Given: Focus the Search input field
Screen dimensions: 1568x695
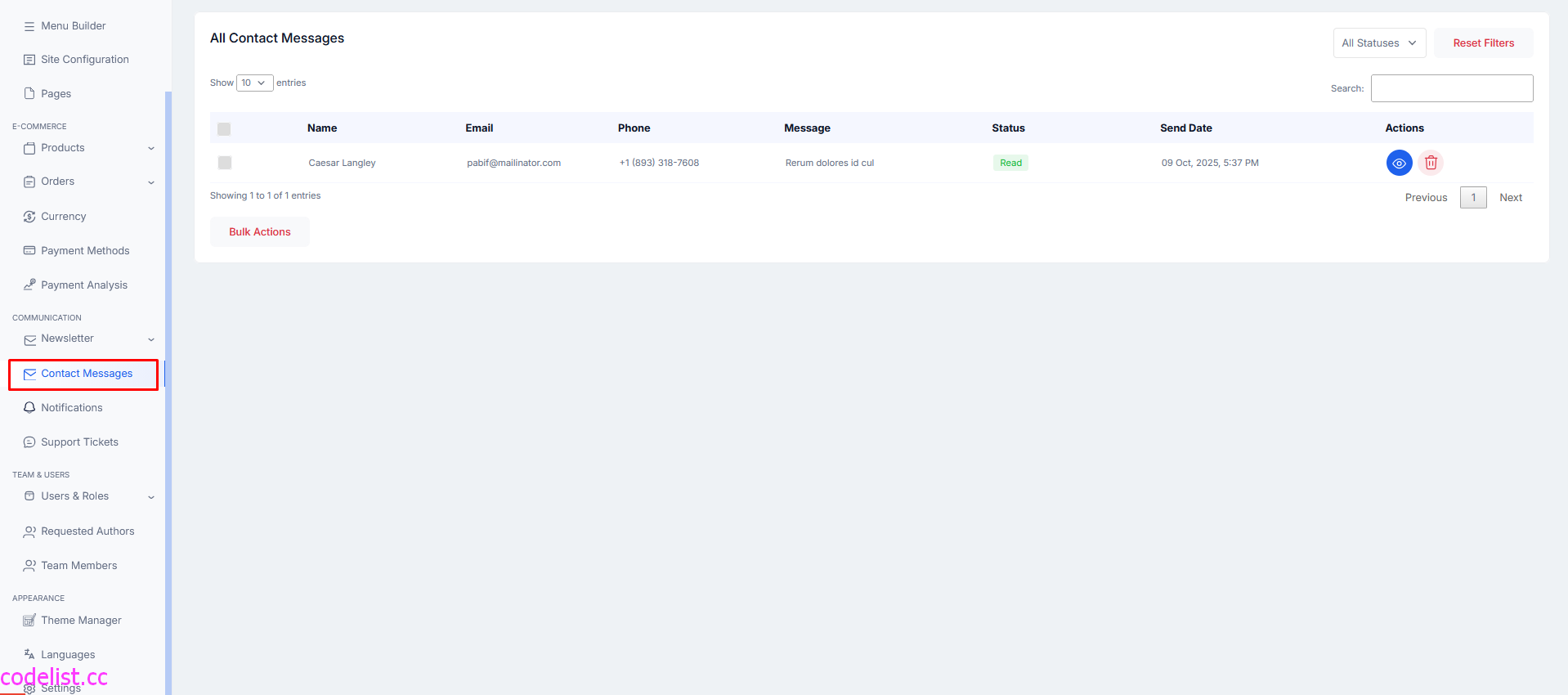Looking at the screenshot, I should point(1452,88).
